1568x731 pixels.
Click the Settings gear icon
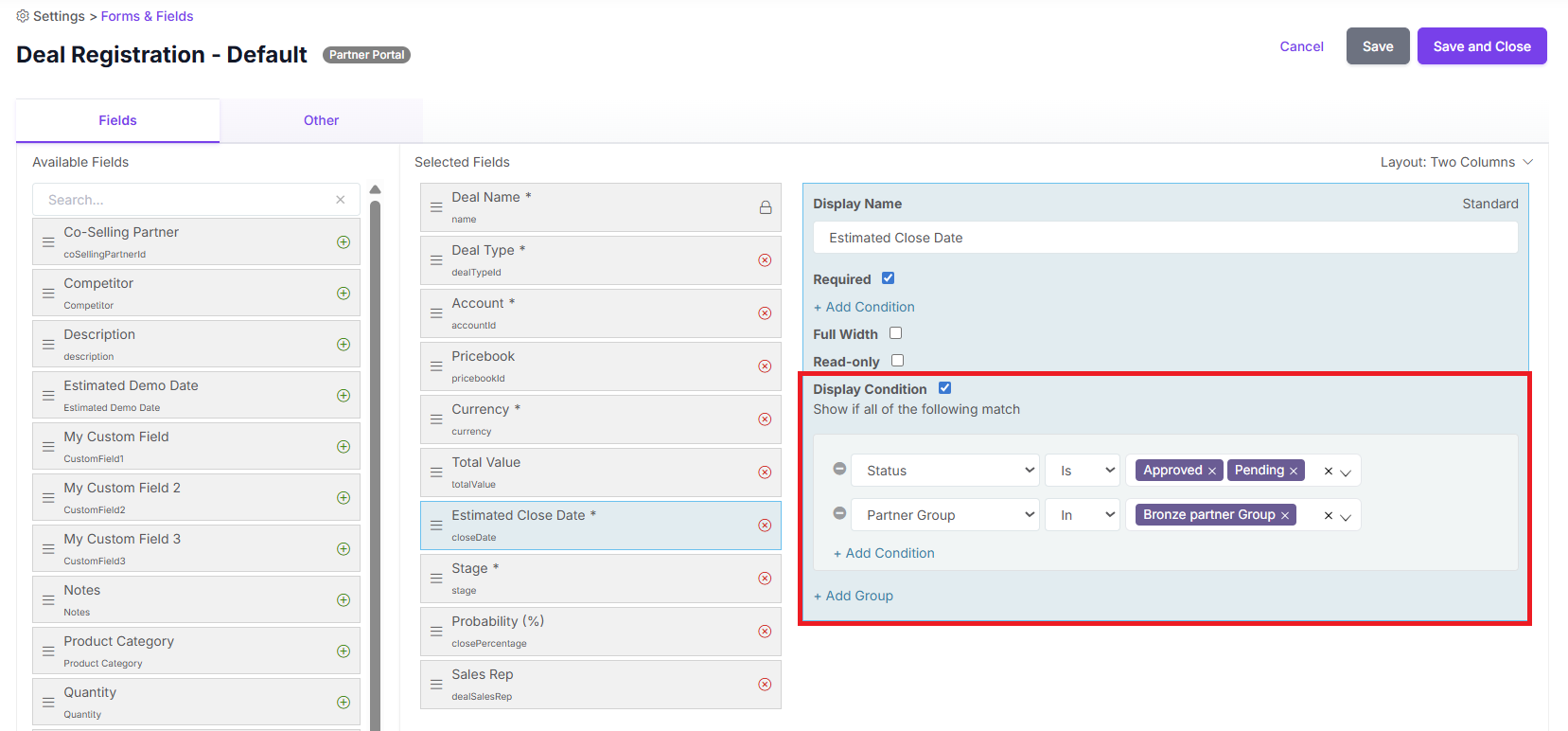[x=23, y=16]
